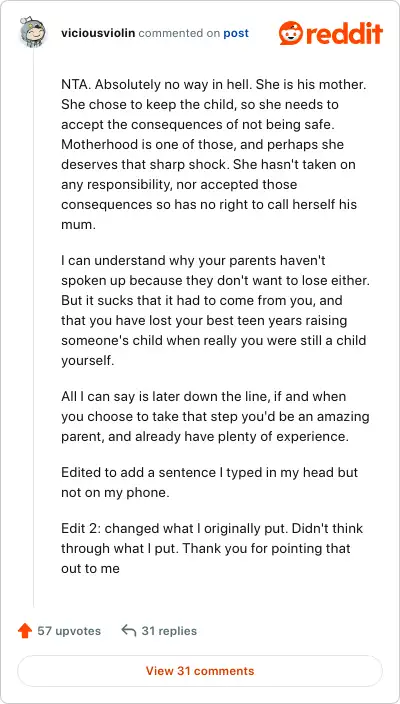Select the '57 upvotes' count text
Screen dimensions: 400x704
(x=69, y=631)
